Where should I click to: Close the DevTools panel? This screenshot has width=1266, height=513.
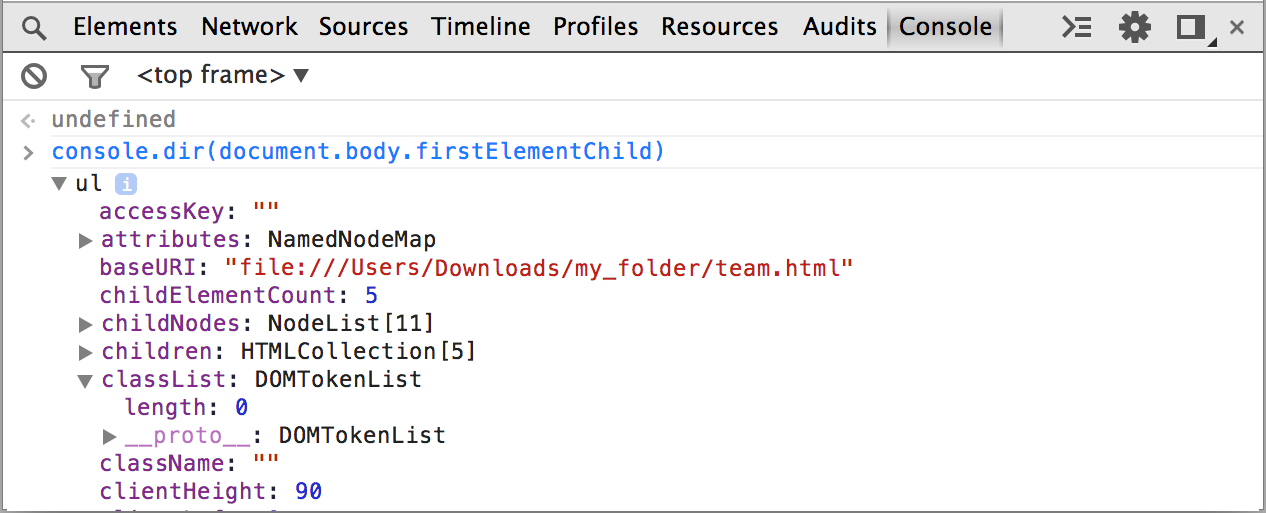pos(1237,28)
